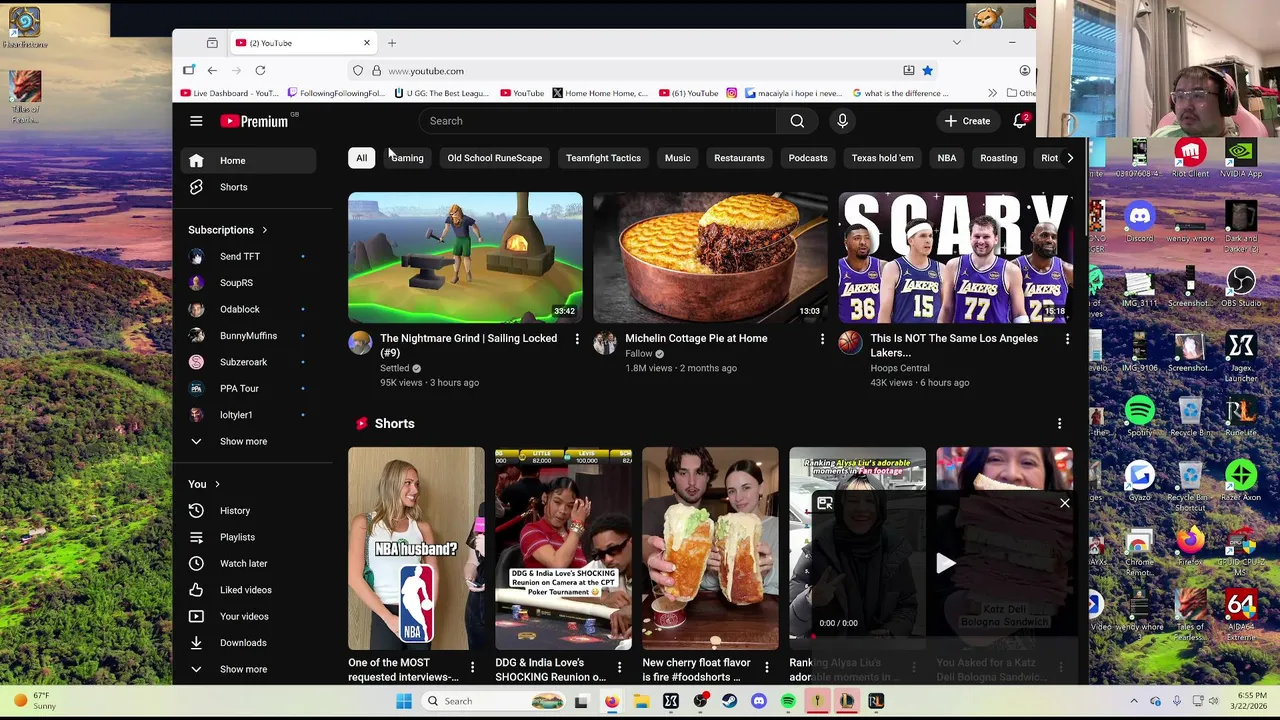Open SoupRS channel subscription

[x=249, y=283]
